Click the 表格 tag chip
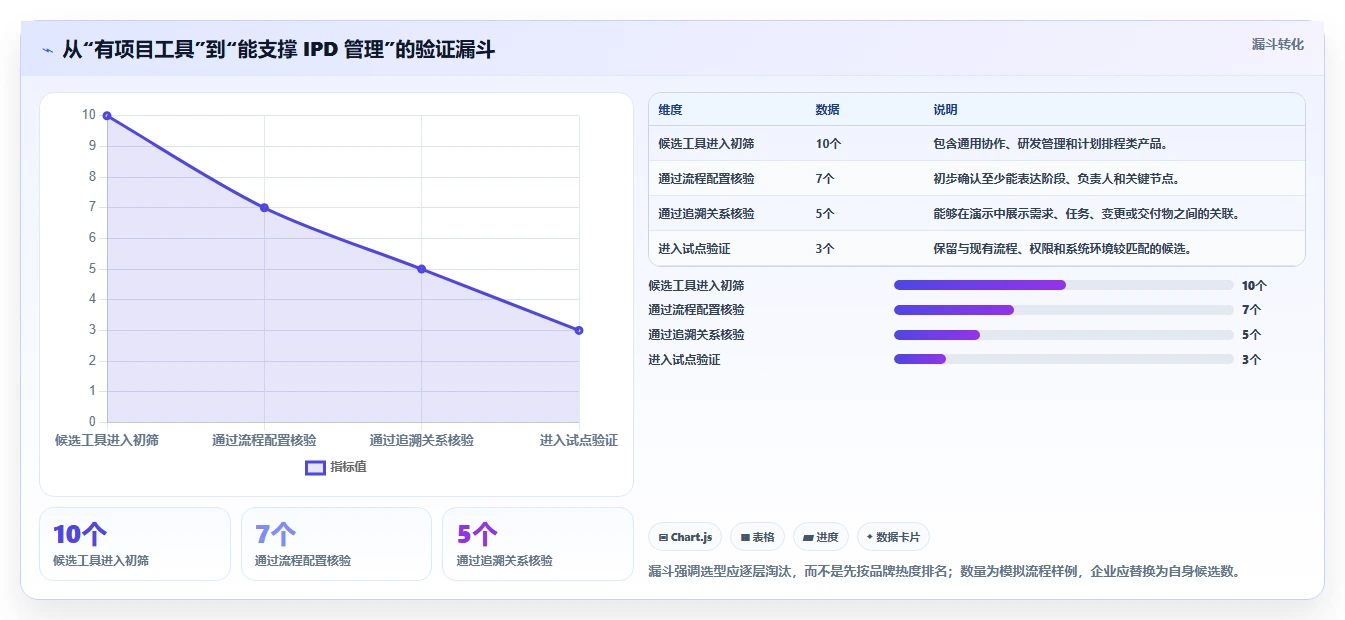The width and height of the screenshot is (1345, 620). pos(758,537)
